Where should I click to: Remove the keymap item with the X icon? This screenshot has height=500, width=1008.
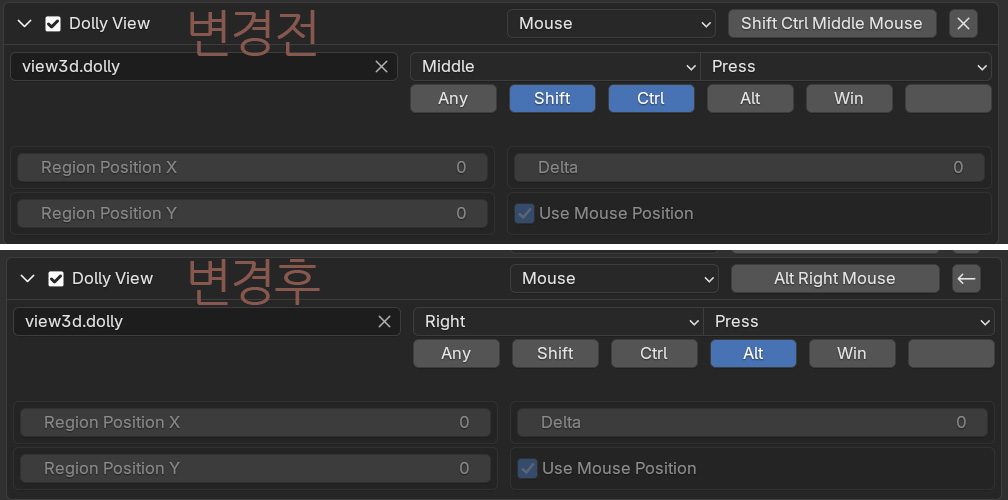(963, 24)
